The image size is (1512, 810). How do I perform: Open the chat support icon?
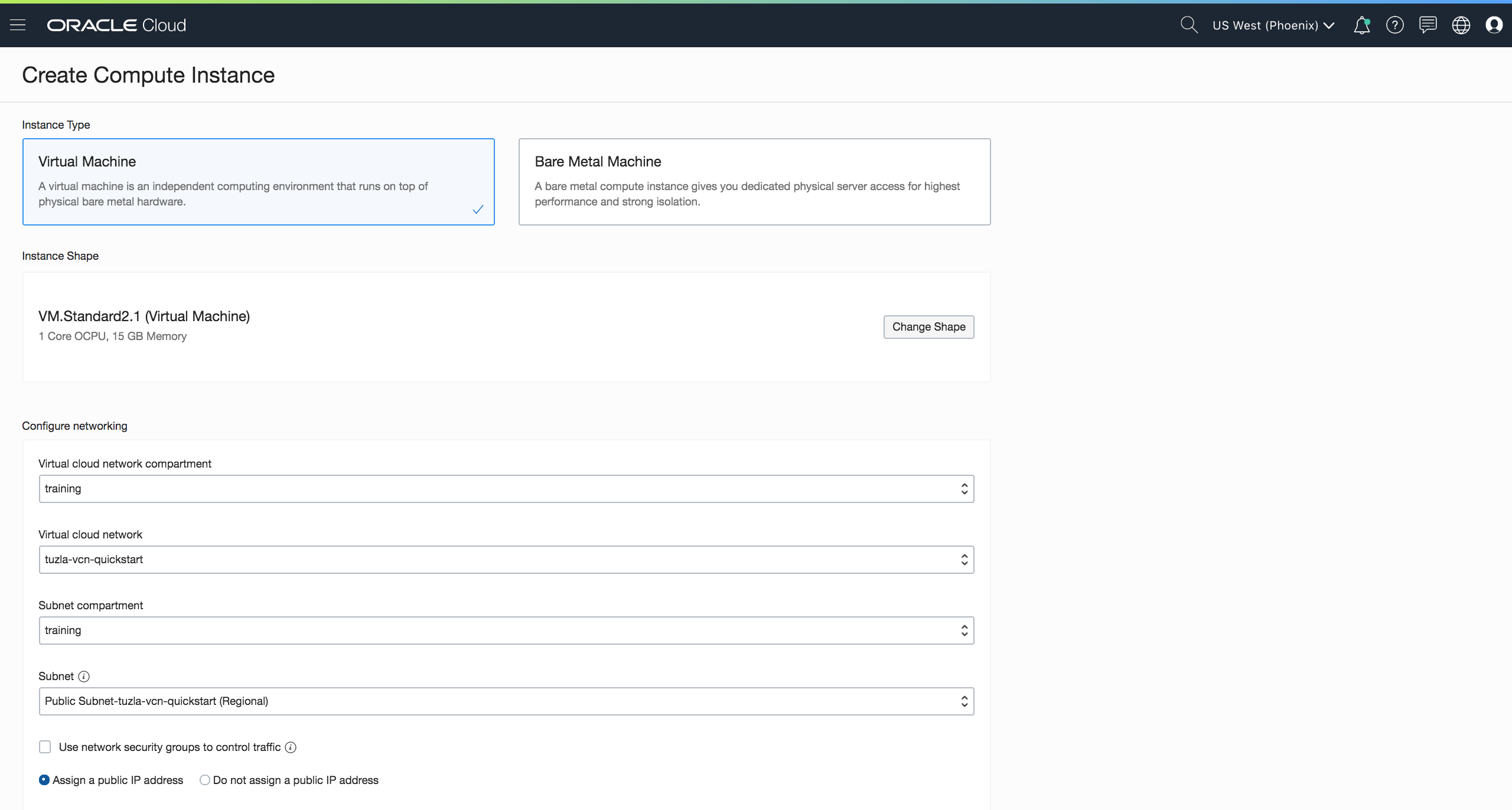click(x=1428, y=25)
